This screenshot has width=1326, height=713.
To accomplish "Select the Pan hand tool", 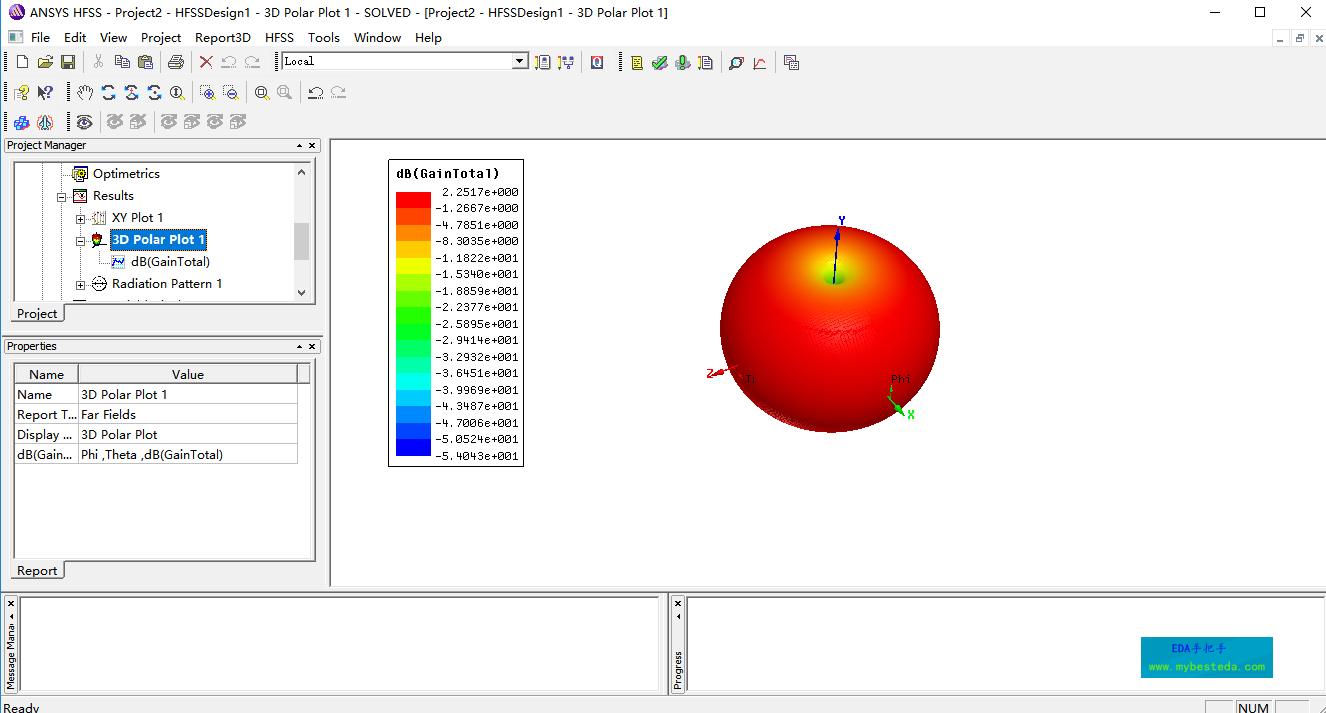I will (x=86, y=93).
